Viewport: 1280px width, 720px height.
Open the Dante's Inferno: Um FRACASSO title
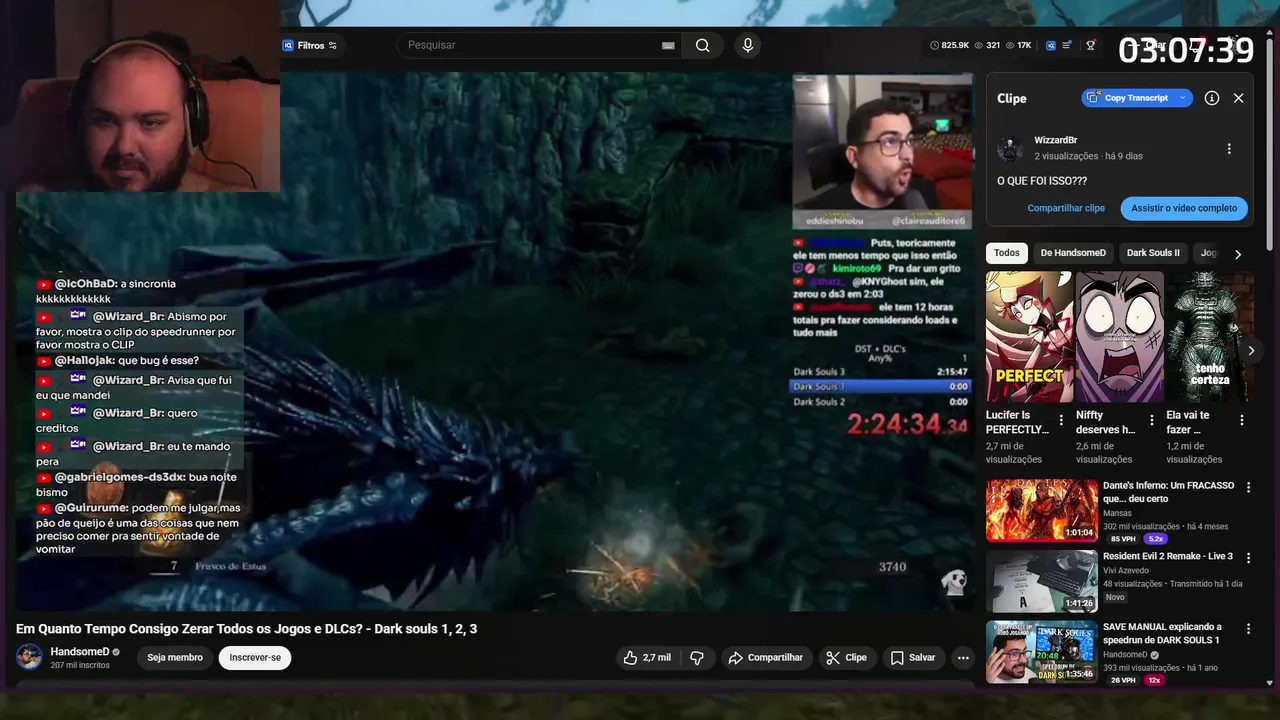(x=1168, y=492)
